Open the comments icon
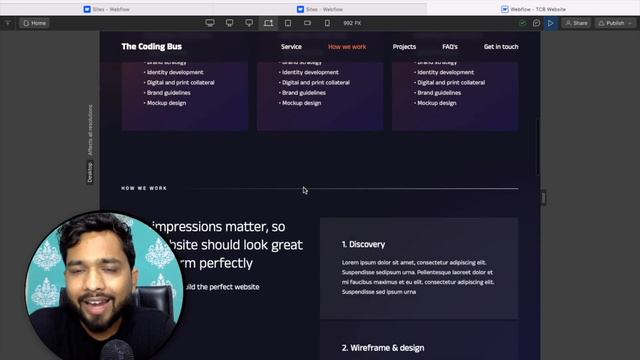Image resolution: width=640 pixels, height=360 pixels. coord(536,23)
